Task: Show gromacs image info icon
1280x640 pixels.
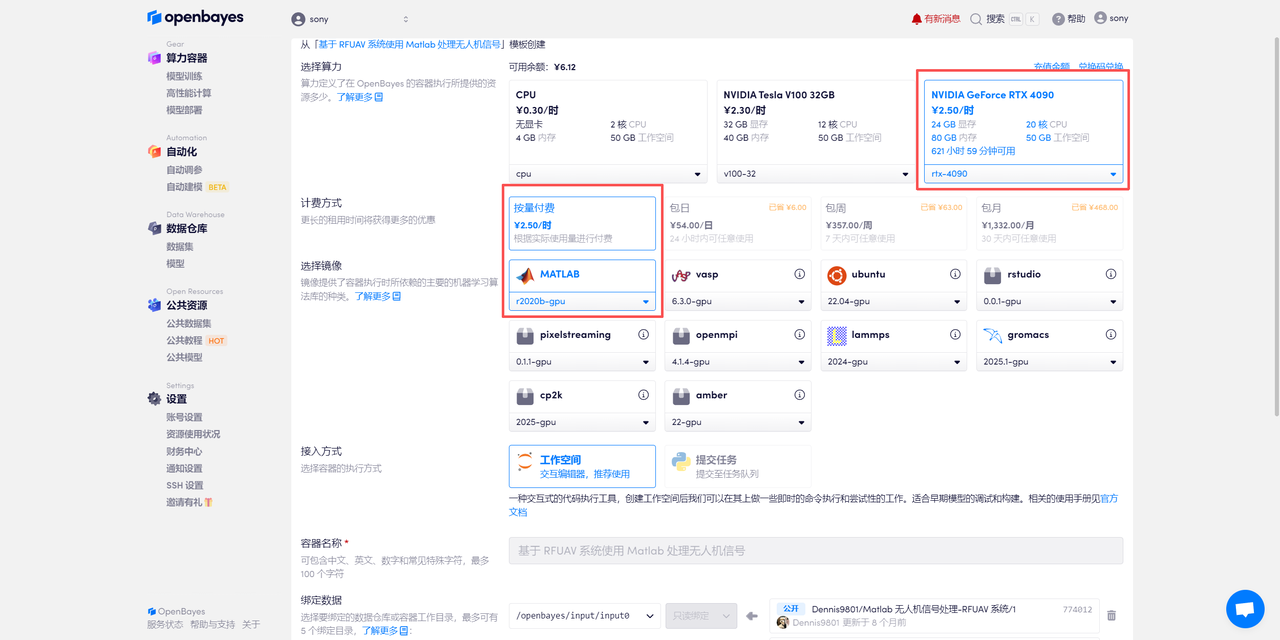Action: point(1111,335)
